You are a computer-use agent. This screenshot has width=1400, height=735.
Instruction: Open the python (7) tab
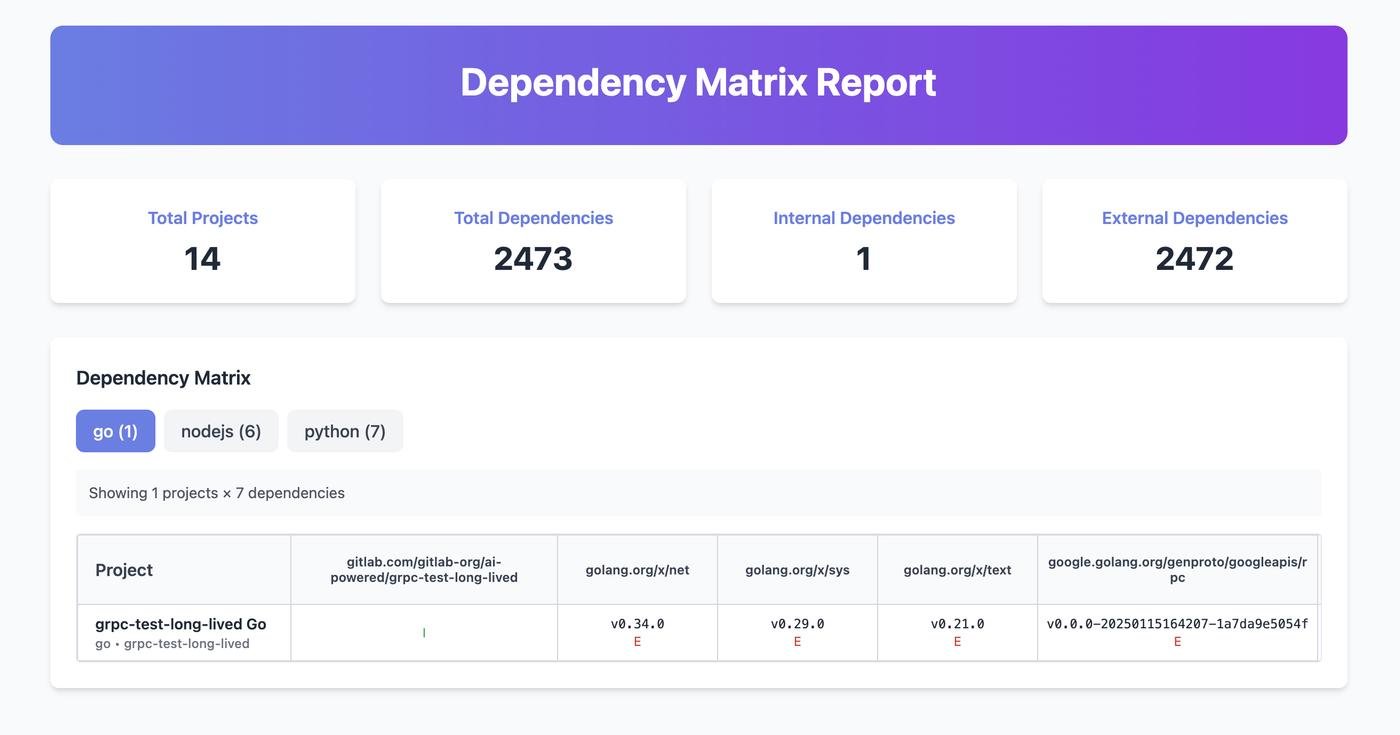coord(345,431)
